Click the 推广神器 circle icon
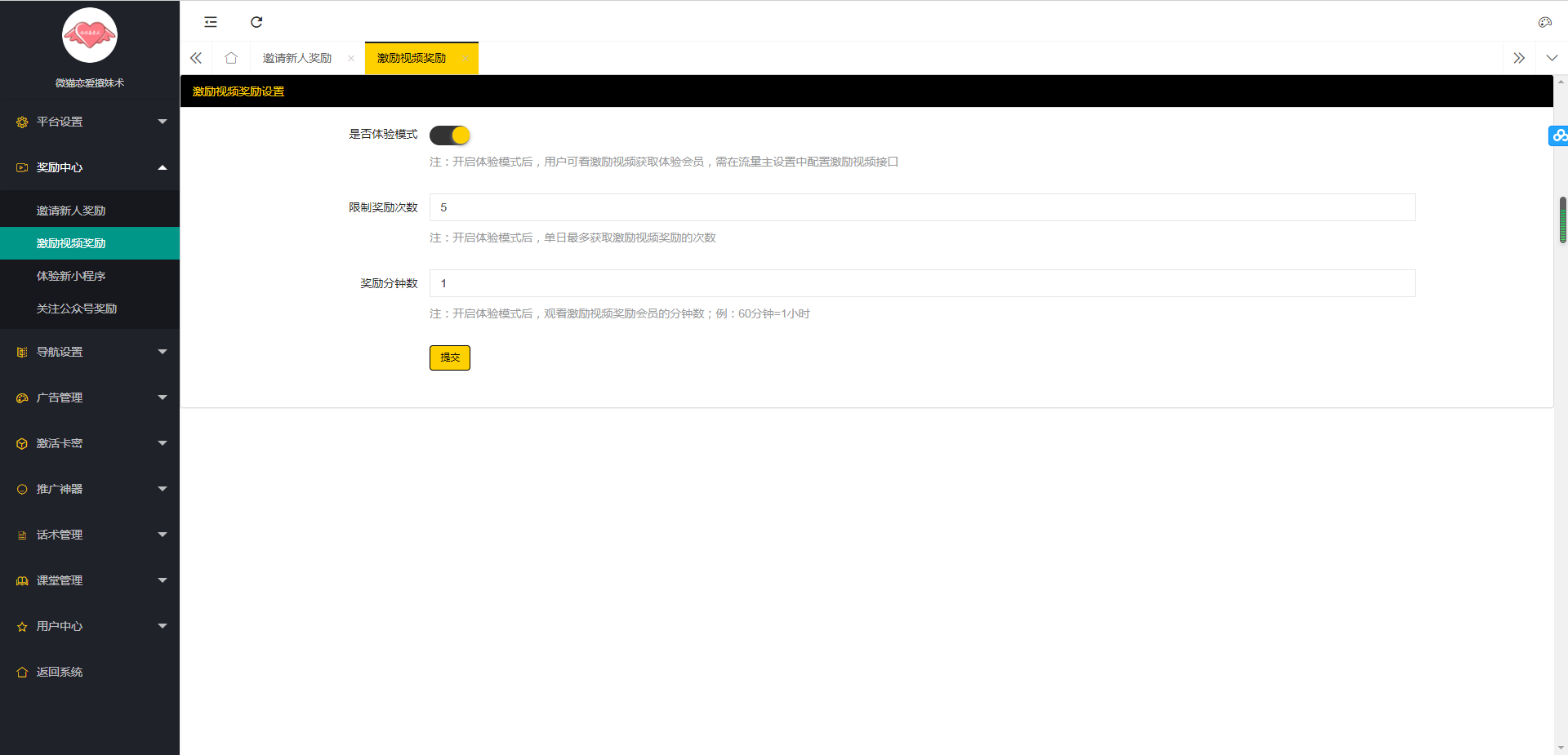Viewport: 1568px width, 755px height. 22,489
